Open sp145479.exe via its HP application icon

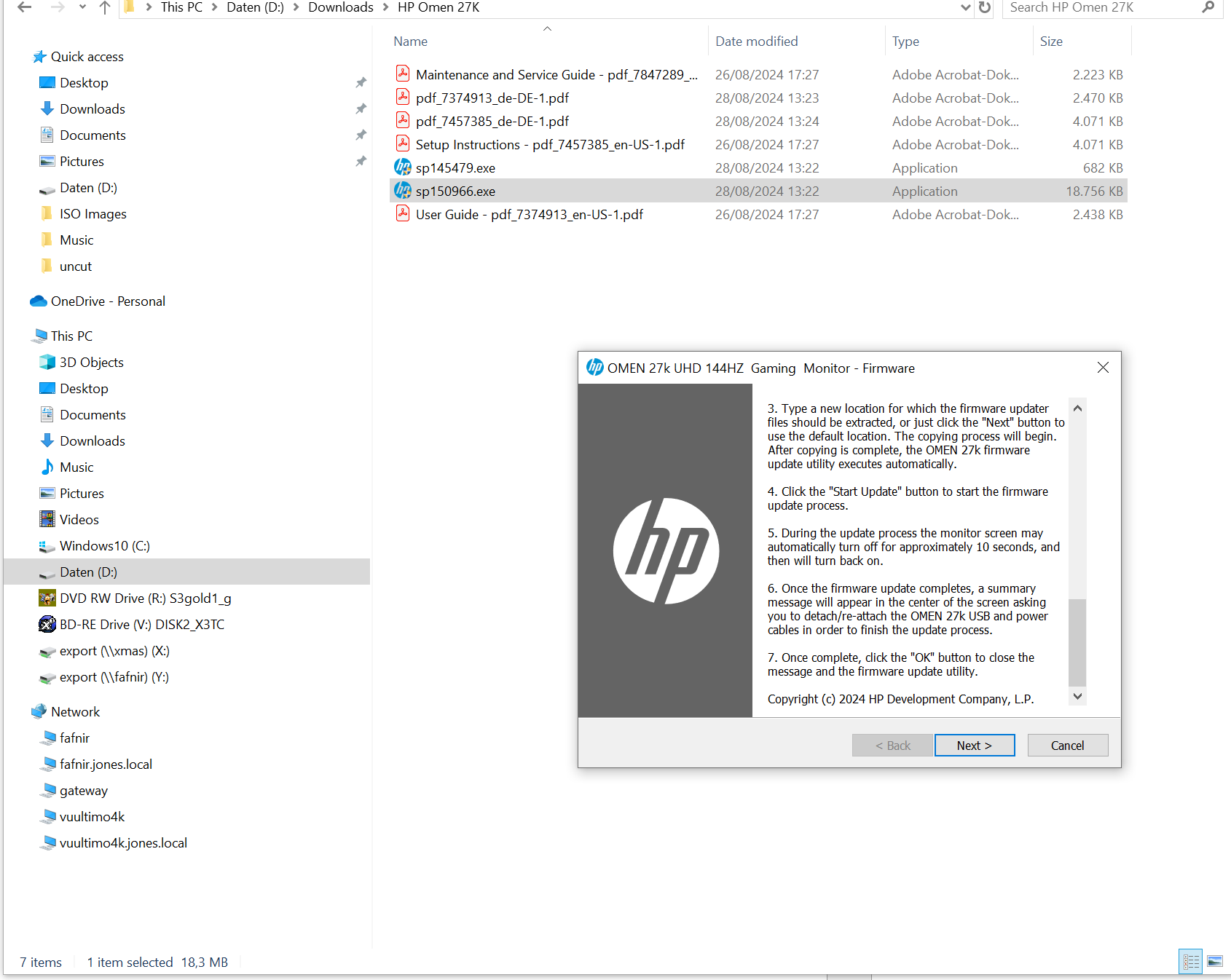403,167
